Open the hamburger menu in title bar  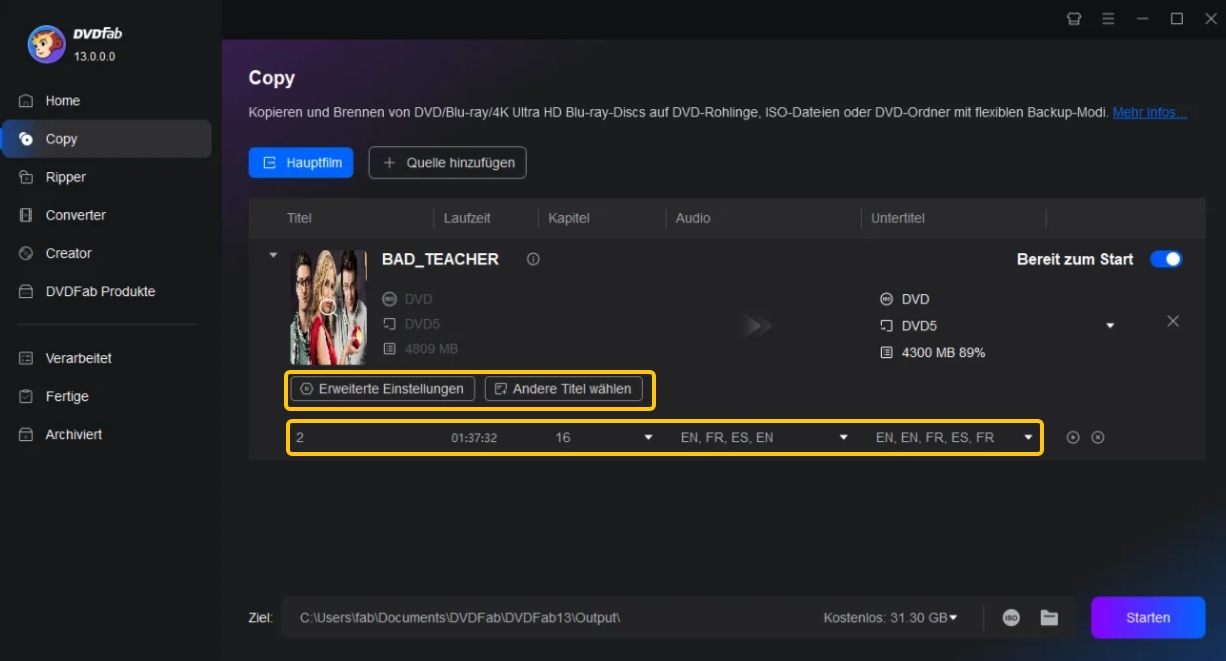1108,18
